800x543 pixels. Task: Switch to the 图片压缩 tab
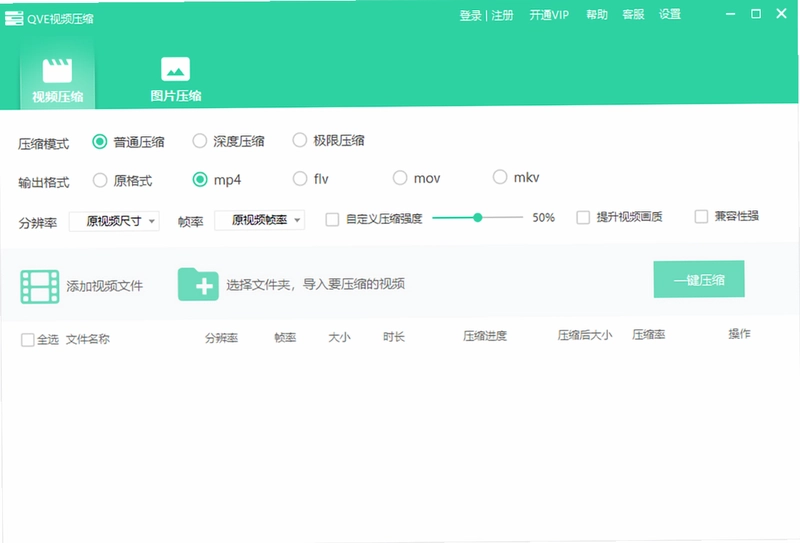(x=176, y=78)
